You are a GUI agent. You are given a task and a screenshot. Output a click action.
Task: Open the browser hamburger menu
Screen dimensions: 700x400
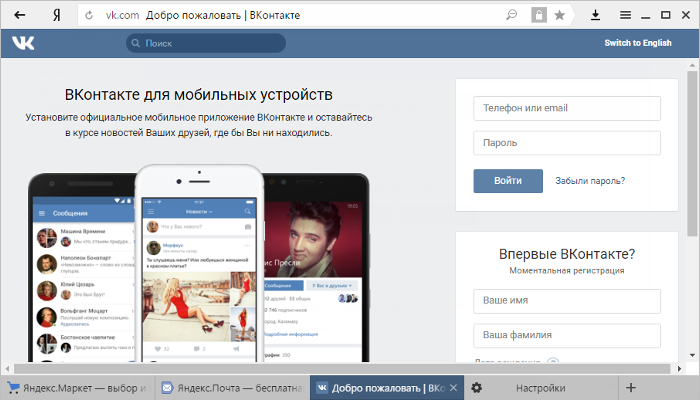point(625,15)
